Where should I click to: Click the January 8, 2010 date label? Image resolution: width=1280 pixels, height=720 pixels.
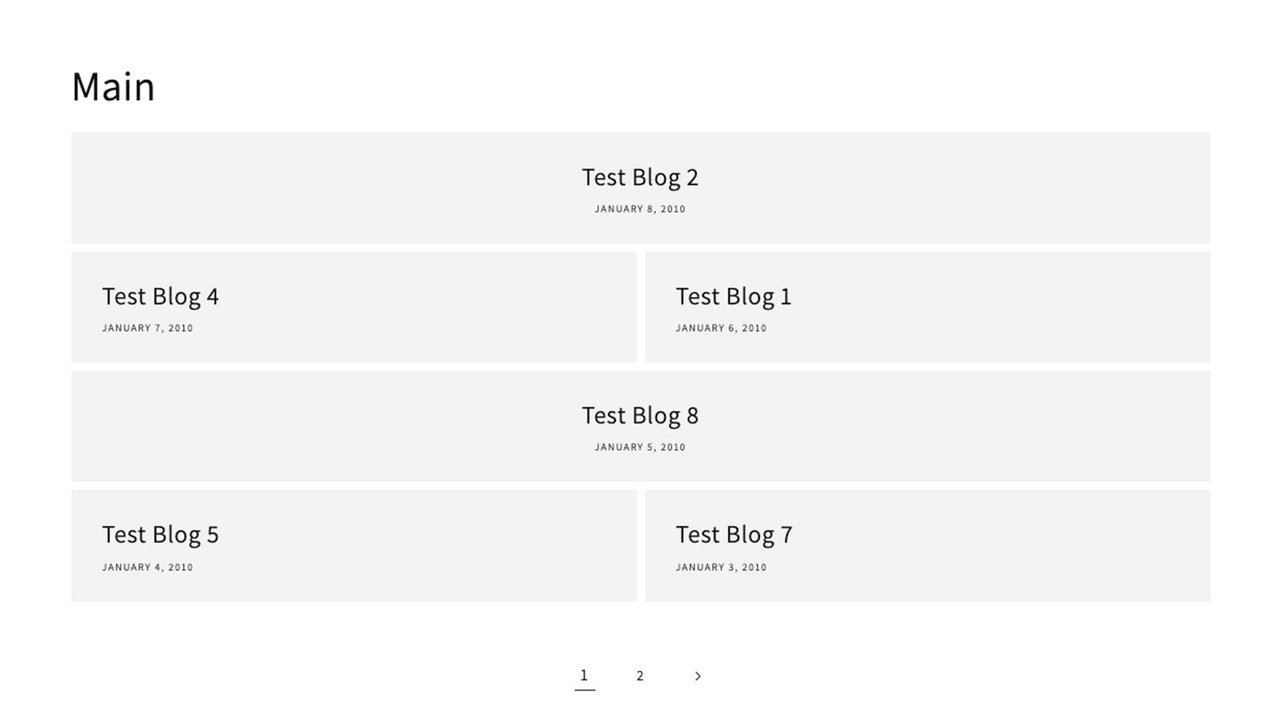pyautogui.click(x=640, y=208)
